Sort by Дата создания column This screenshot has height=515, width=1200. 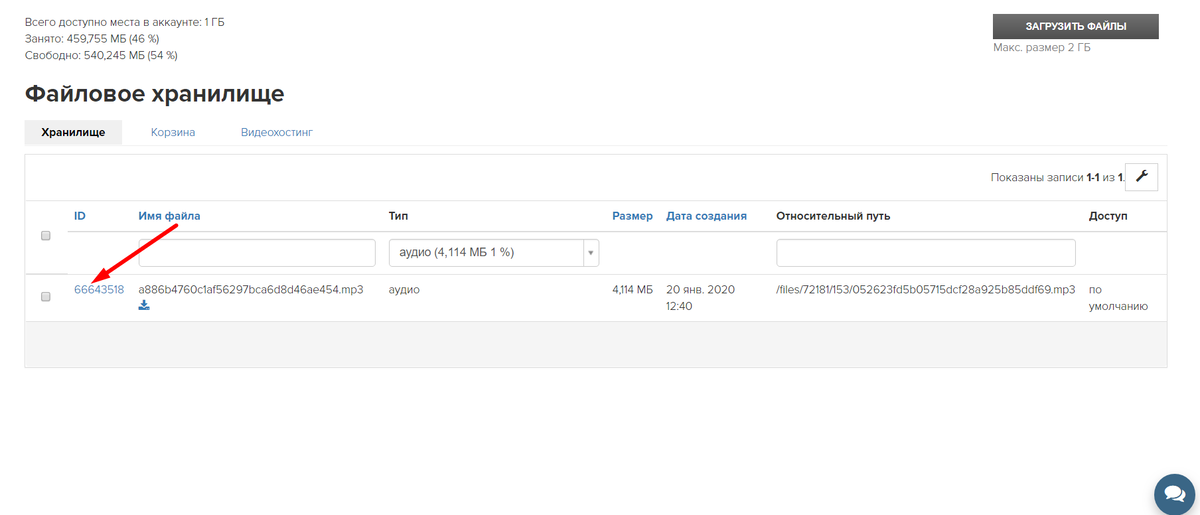[706, 216]
